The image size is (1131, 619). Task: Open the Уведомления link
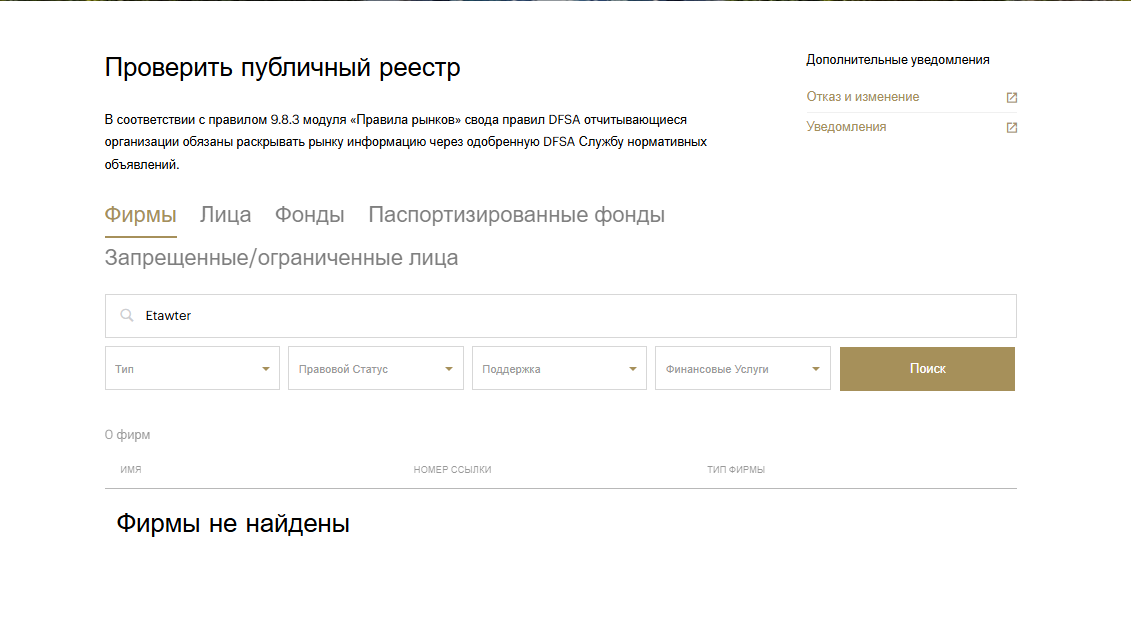coord(846,127)
